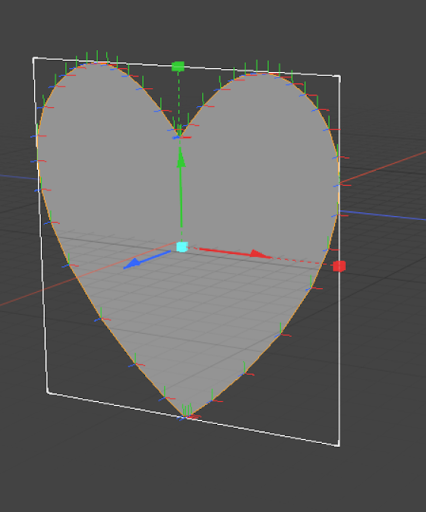Click the red world axis line right of the heart
426x512 pixels.
[x=383, y=168]
